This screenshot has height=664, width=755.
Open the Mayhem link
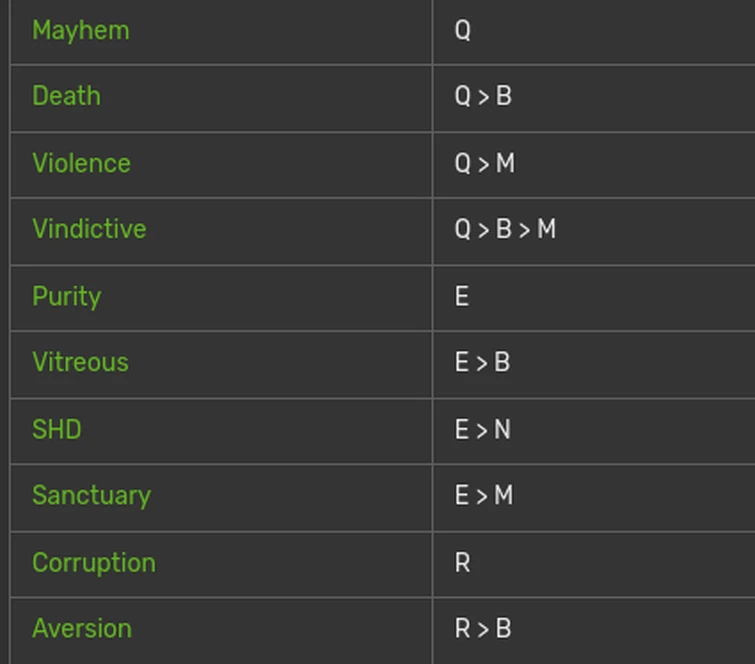pos(81,30)
